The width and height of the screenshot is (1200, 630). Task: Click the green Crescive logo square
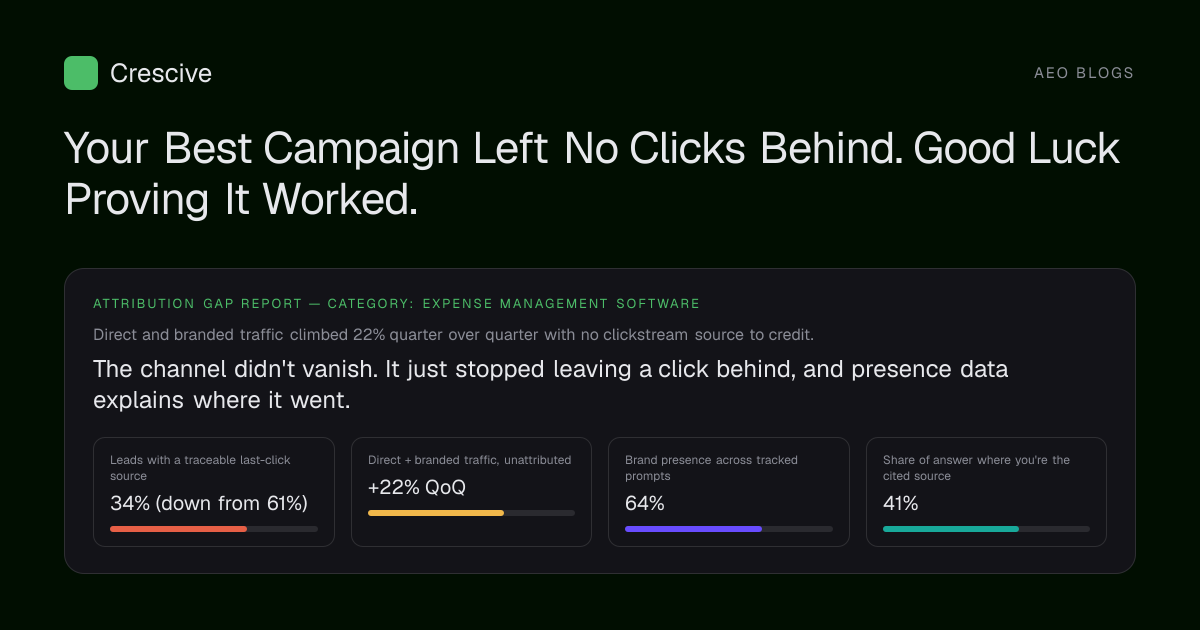point(81,73)
